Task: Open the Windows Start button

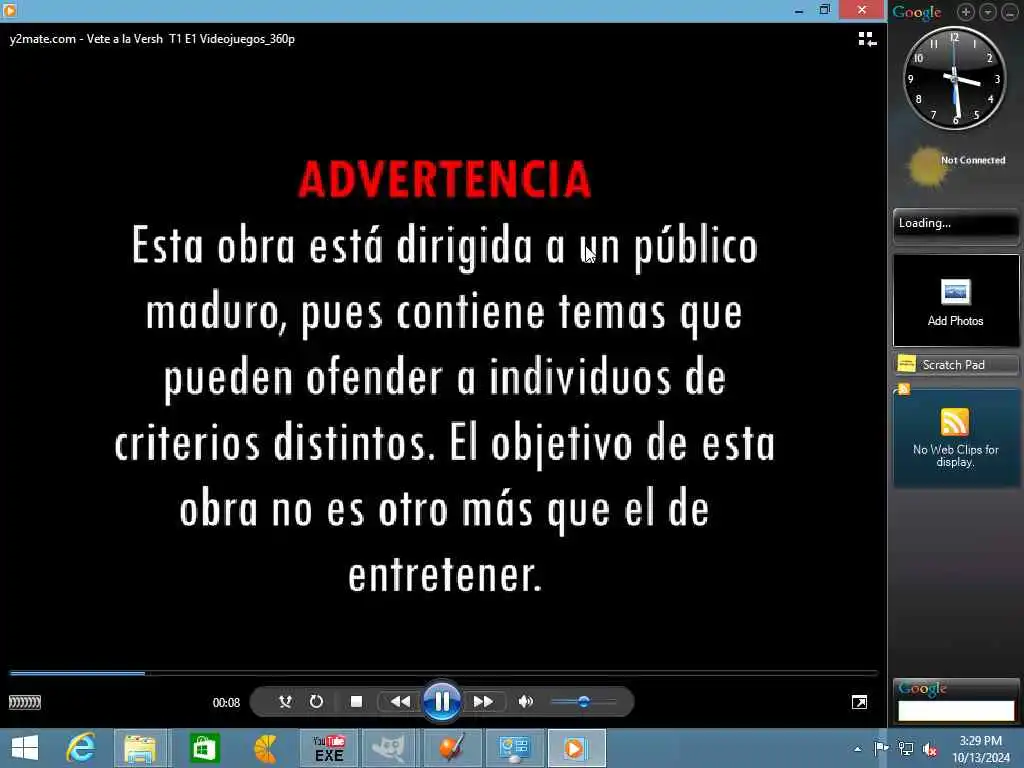Action: click(x=25, y=748)
